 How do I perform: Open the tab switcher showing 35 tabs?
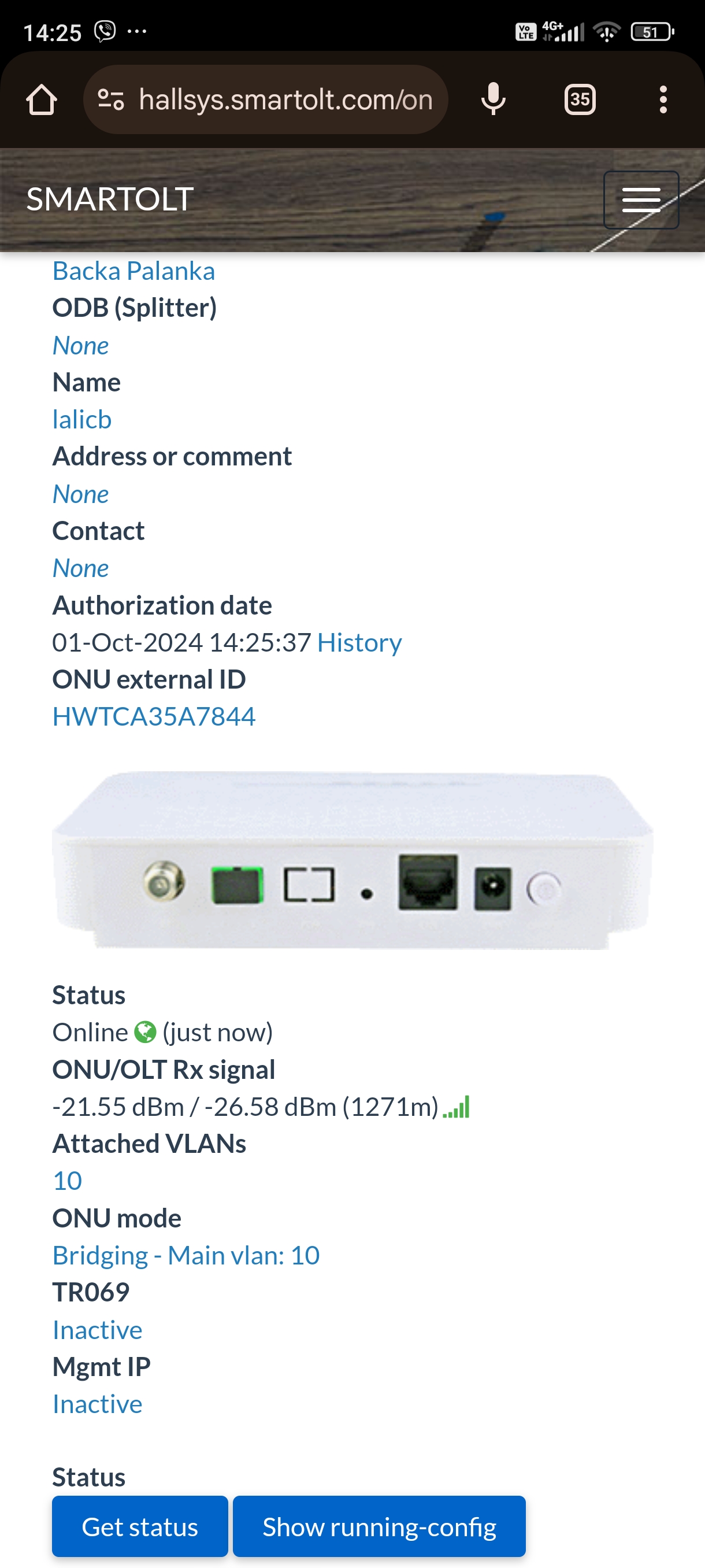pos(580,99)
